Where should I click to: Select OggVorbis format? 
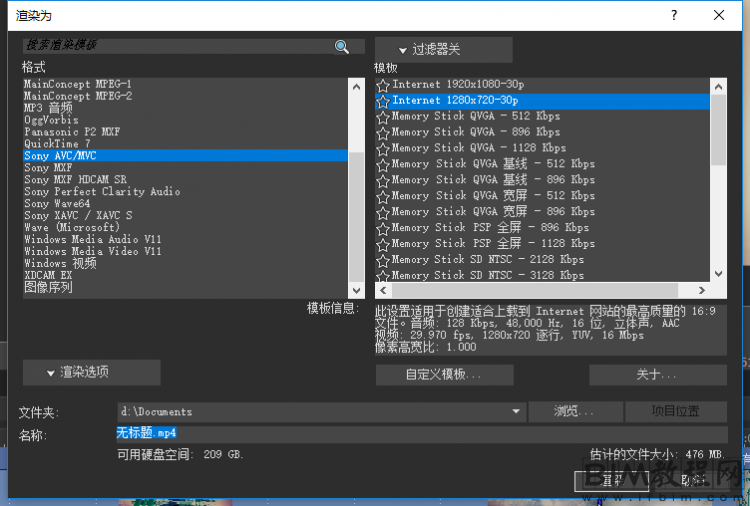coord(186,120)
